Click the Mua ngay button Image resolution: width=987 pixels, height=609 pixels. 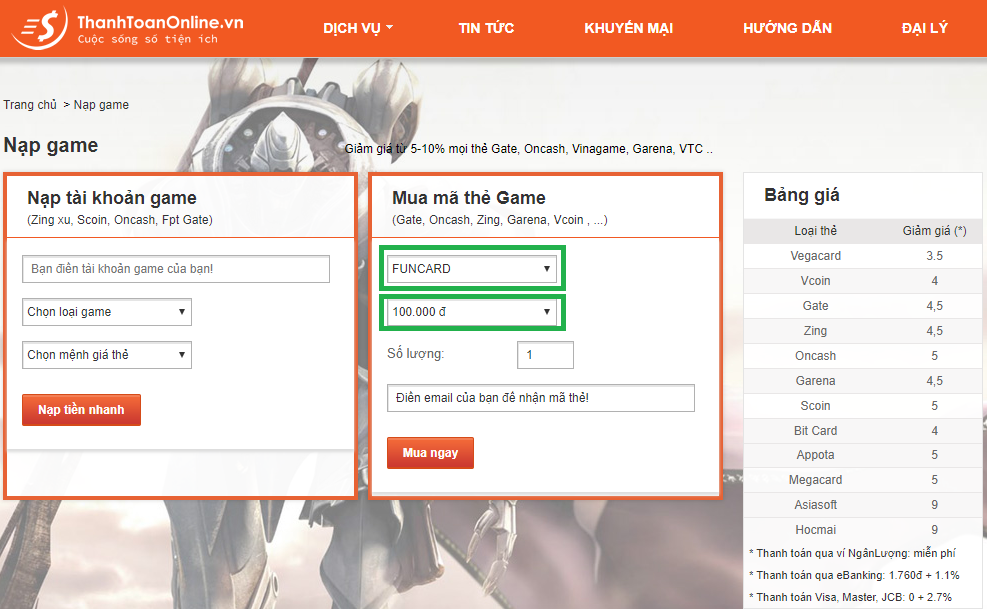(x=430, y=453)
